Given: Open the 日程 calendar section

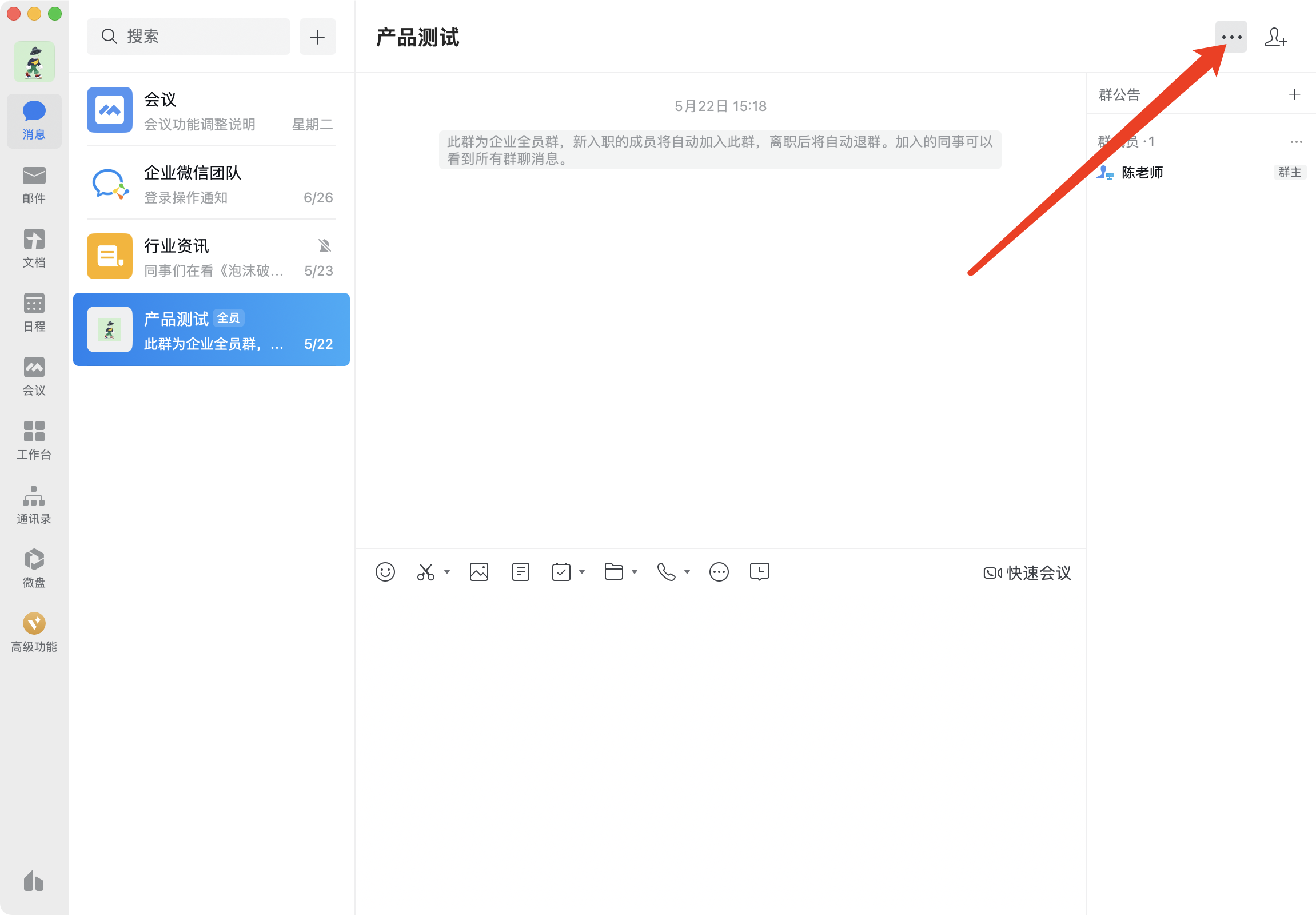Looking at the screenshot, I should (x=34, y=312).
